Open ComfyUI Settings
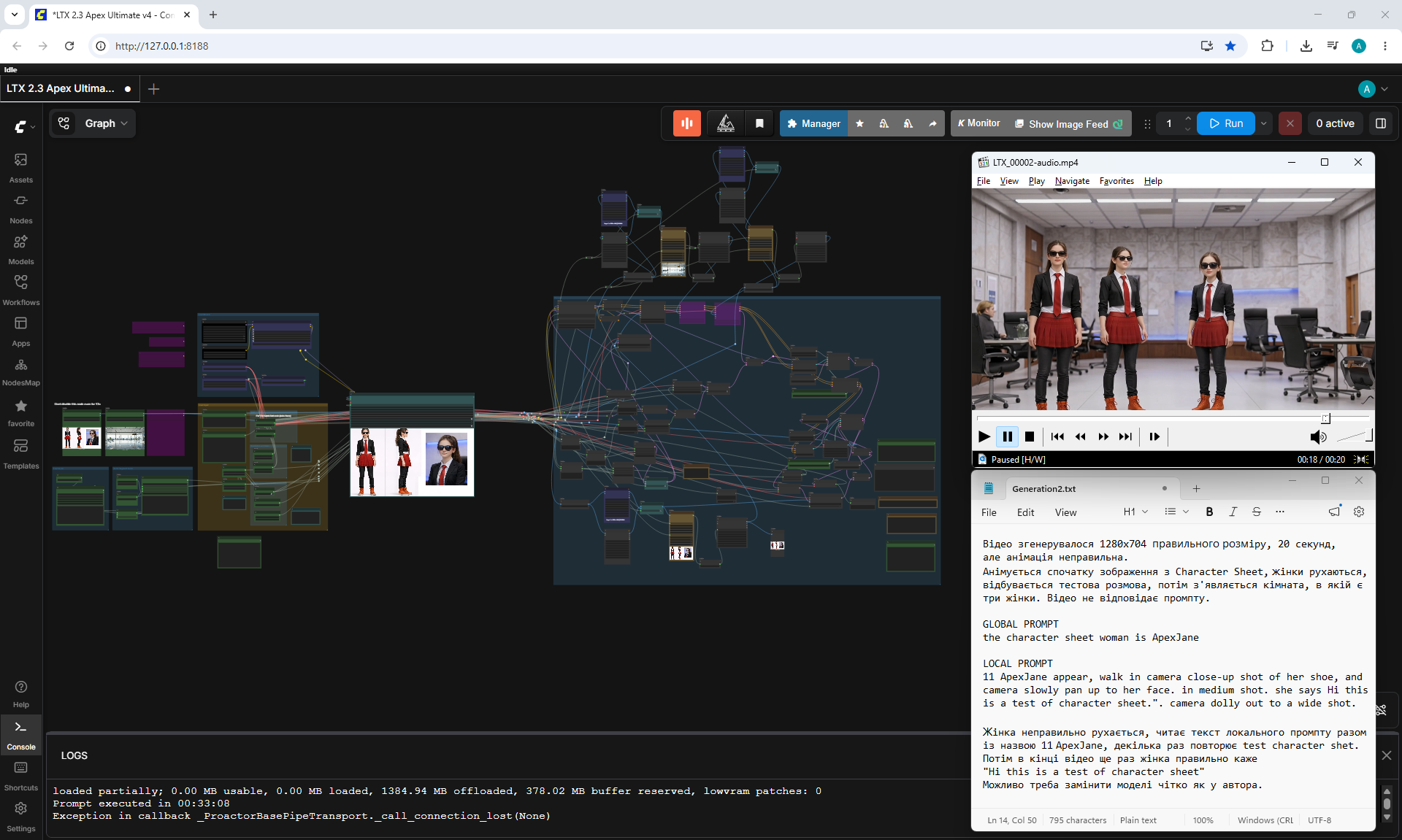The width and height of the screenshot is (1402, 840). point(20,817)
